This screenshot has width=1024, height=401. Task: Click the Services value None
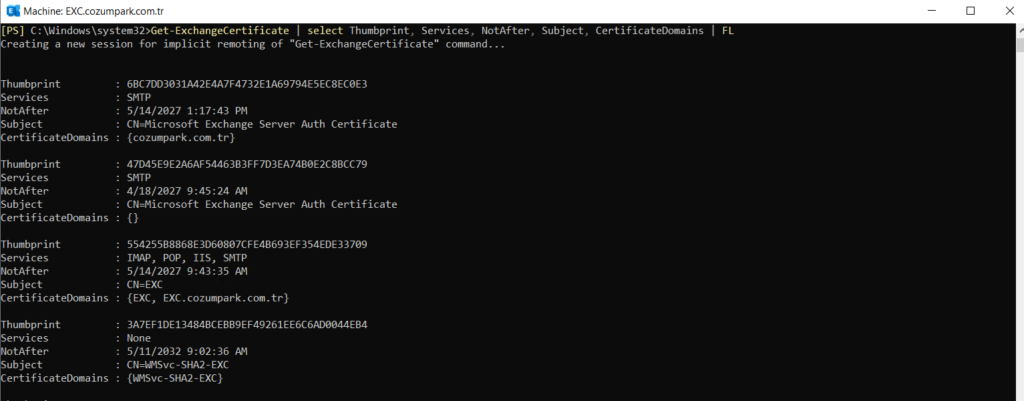coord(138,338)
